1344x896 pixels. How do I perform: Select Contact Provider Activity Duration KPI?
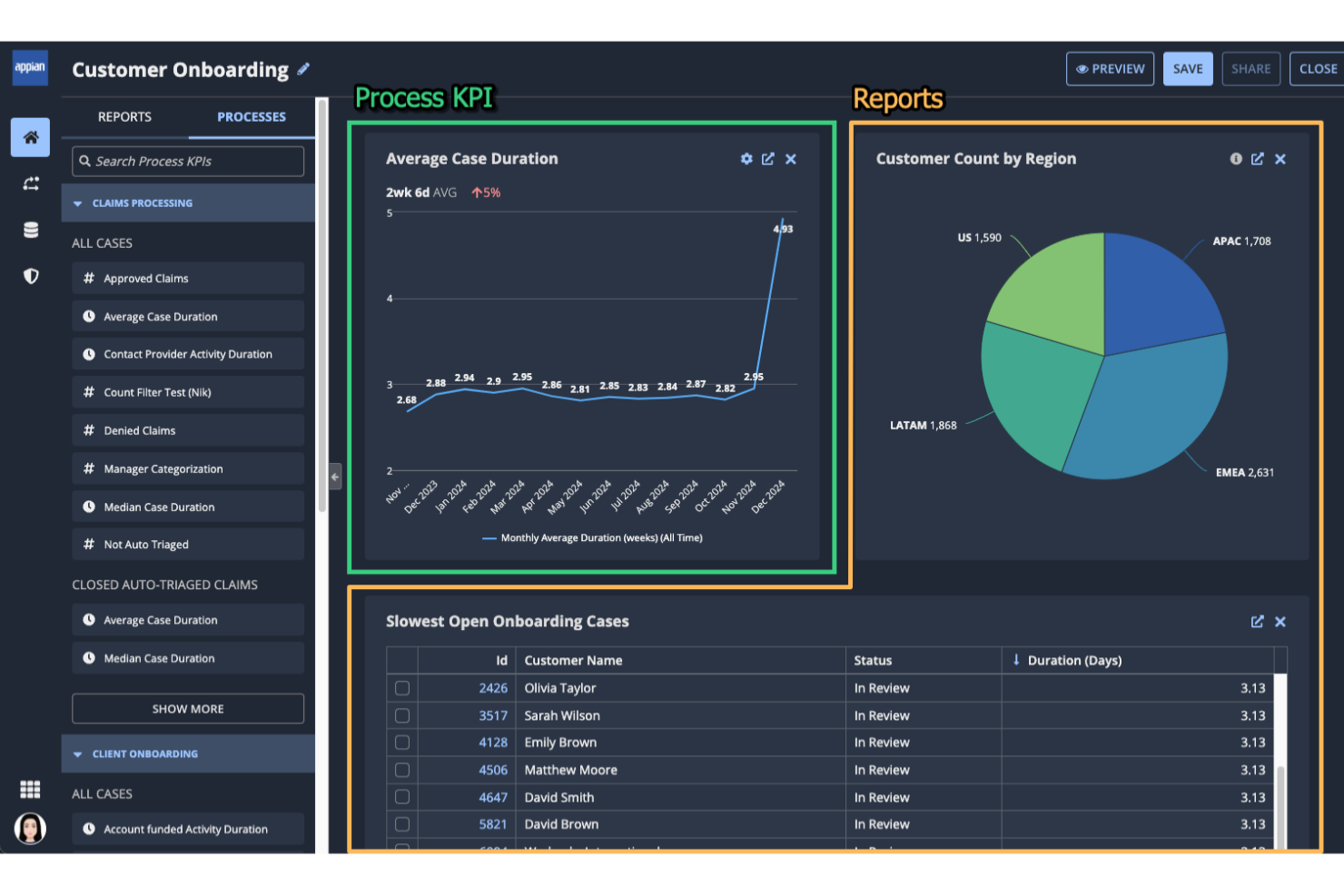tap(188, 354)
